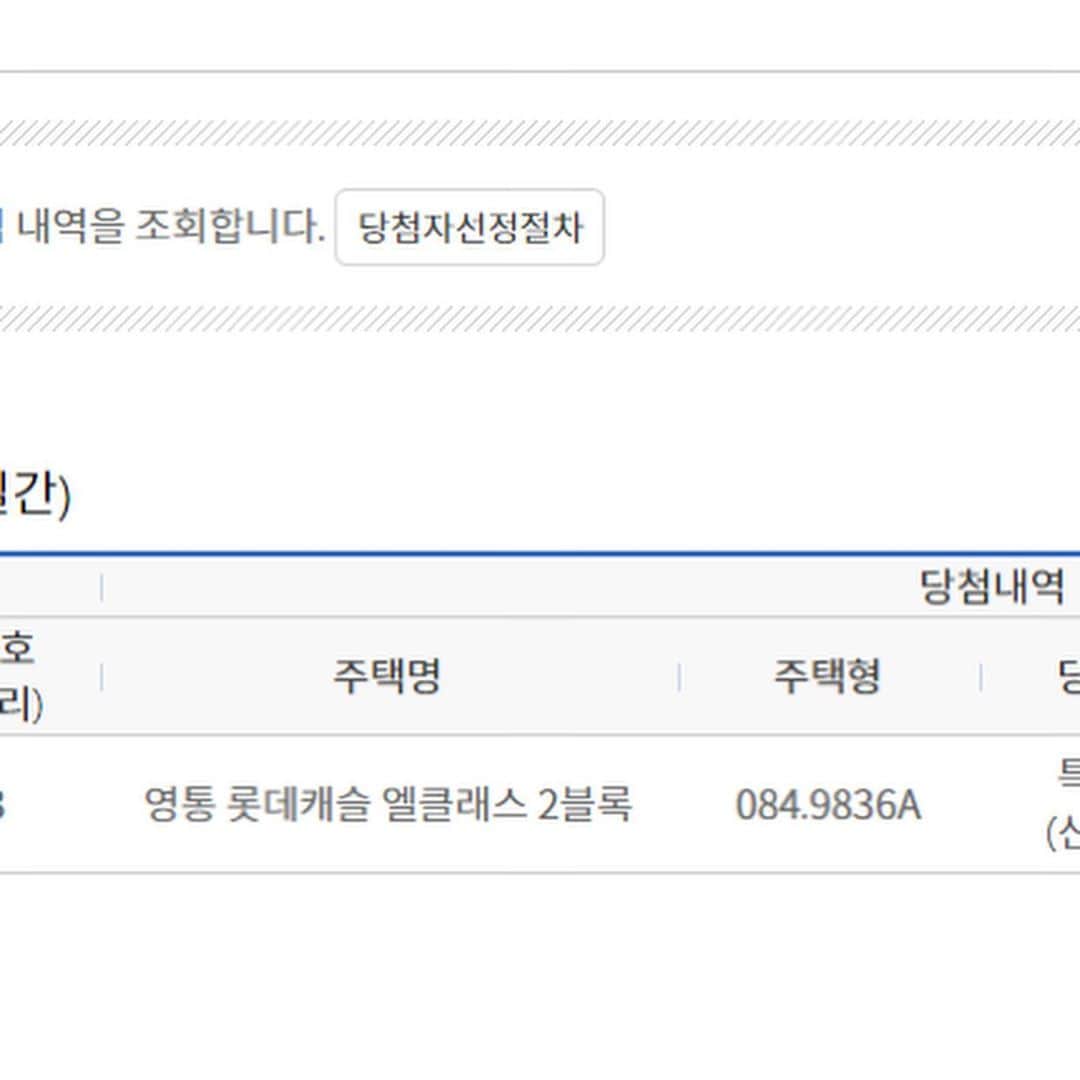Click the blue top border of the table
The image size is (1080, 1080).
coord(540,552)
